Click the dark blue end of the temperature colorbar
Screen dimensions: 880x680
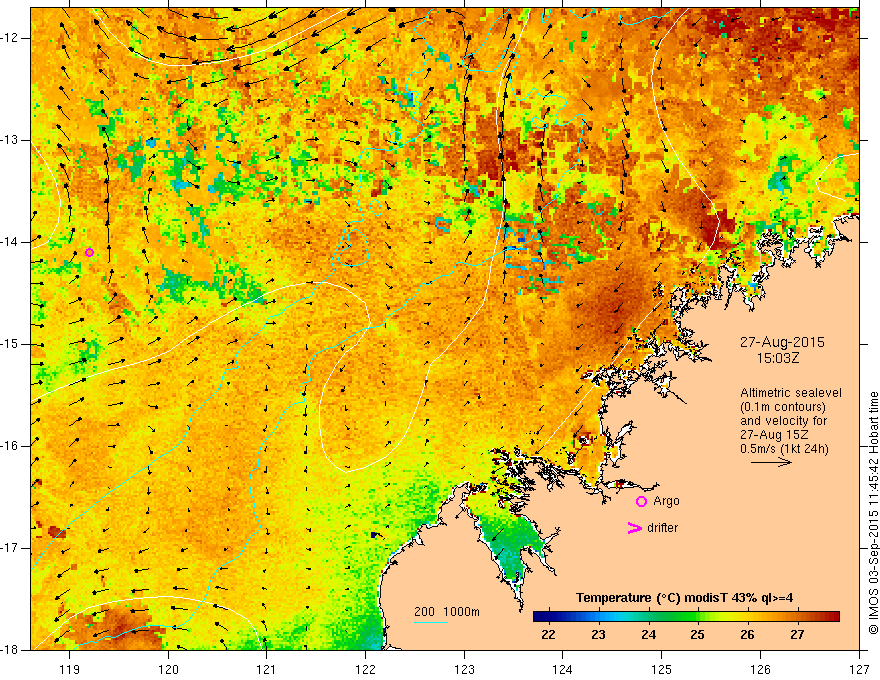pos(540,617)
